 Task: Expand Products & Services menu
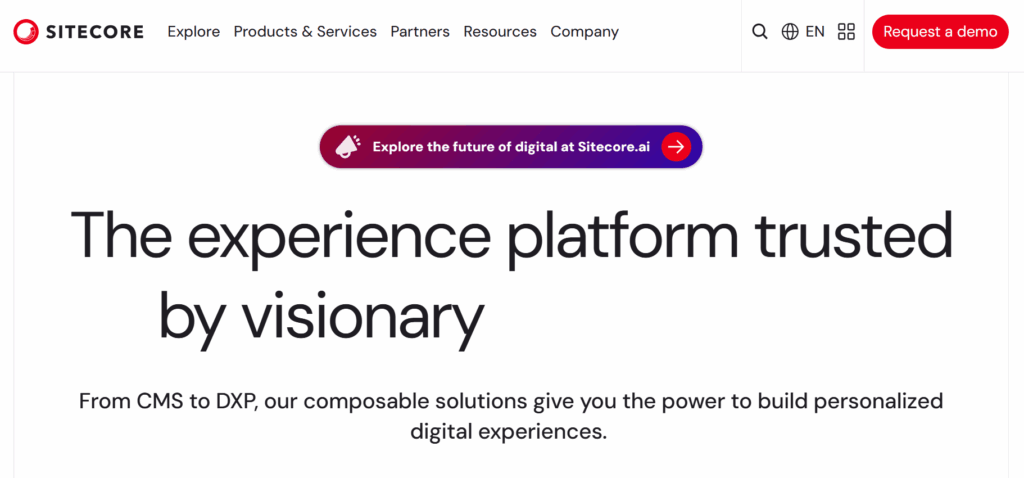[305, 32]
